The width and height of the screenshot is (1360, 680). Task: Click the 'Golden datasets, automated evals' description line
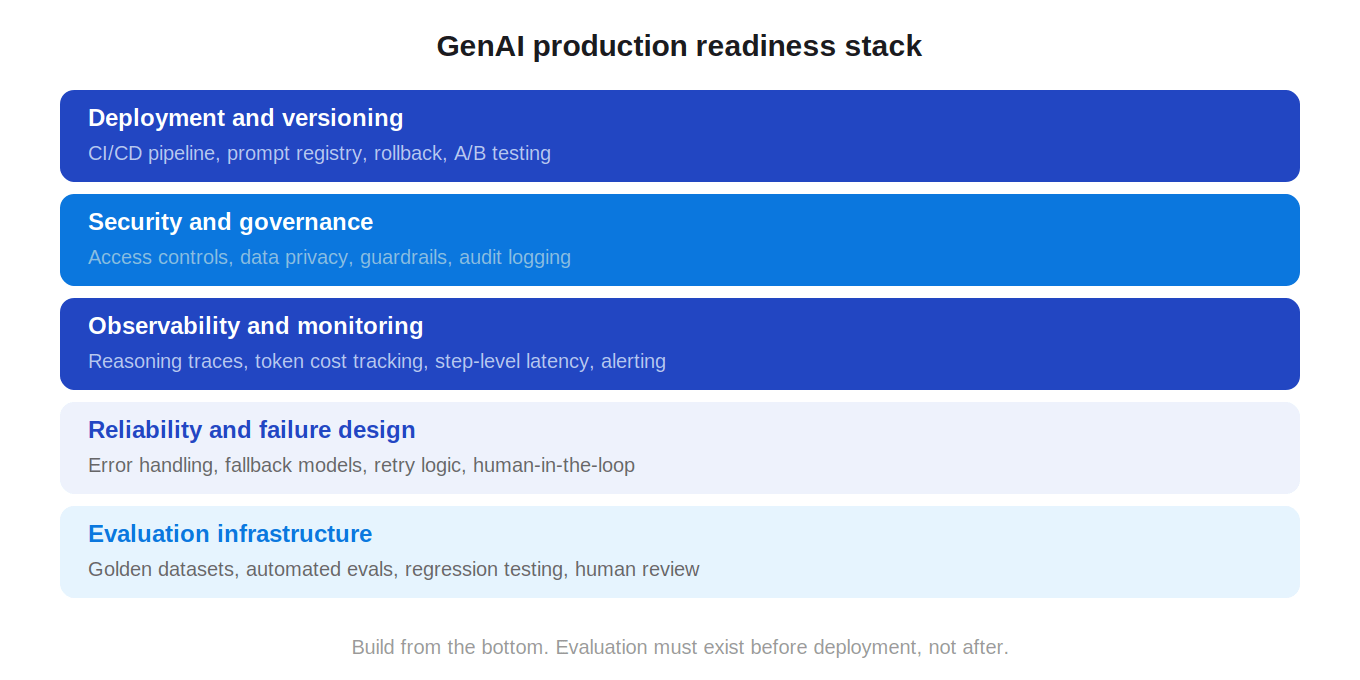(x=394, y=569)
